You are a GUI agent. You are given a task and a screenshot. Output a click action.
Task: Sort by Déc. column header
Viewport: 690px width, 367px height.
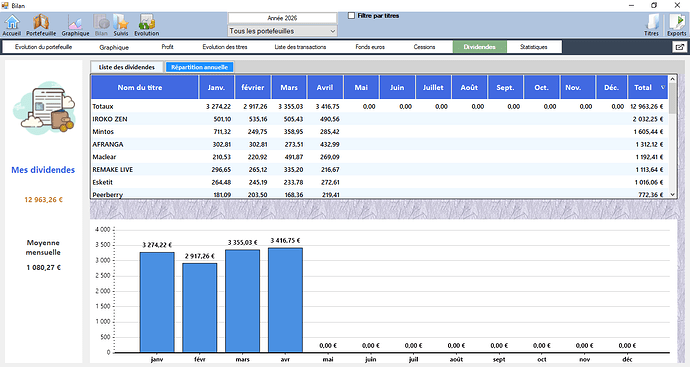tap(611, 88)
